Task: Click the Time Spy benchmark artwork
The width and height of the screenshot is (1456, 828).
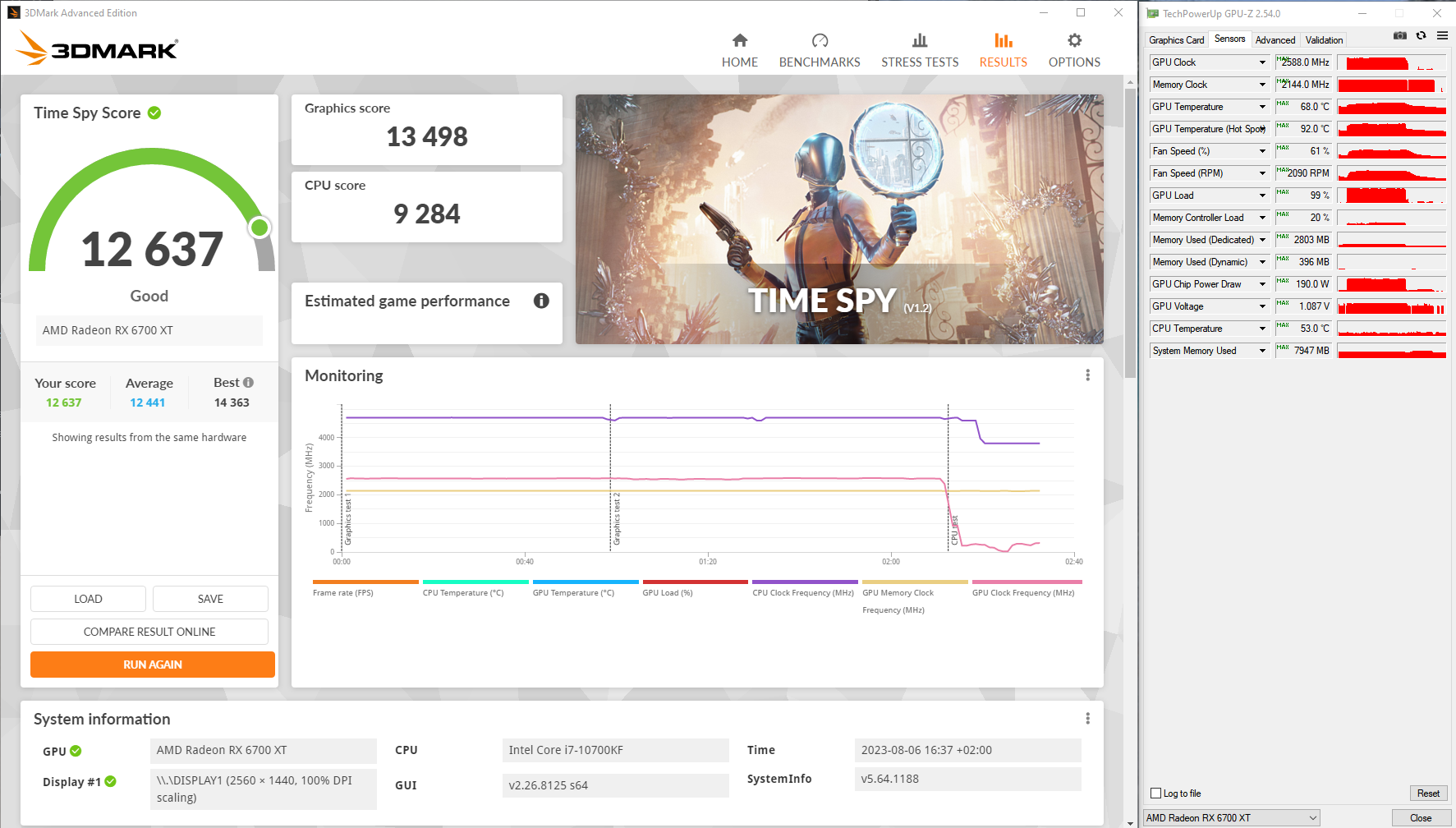Action: [x=839, y=219]
